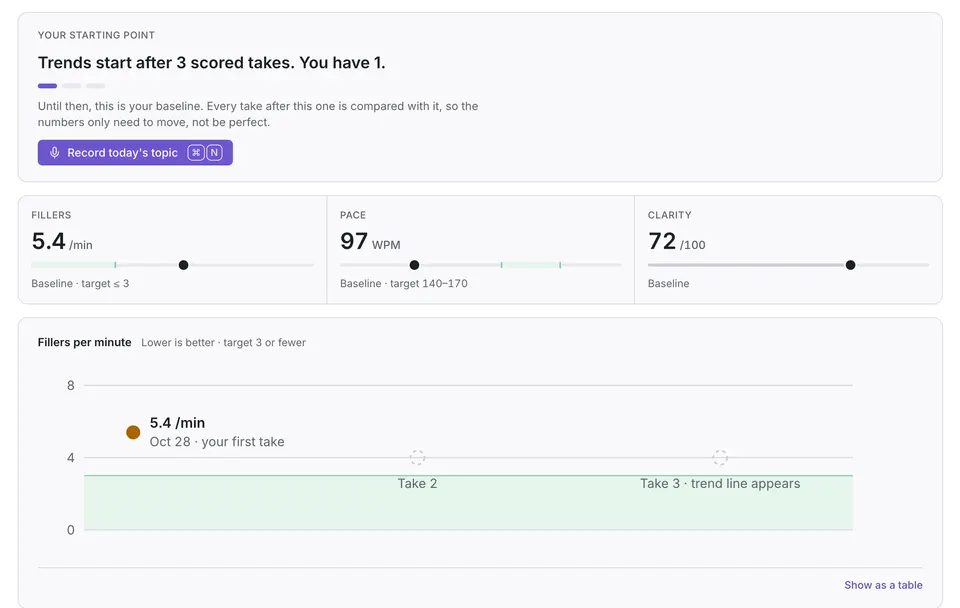Click the N key badge in Record button
Image resolution: width=960 pixels, height=608 pixels.
214,152
